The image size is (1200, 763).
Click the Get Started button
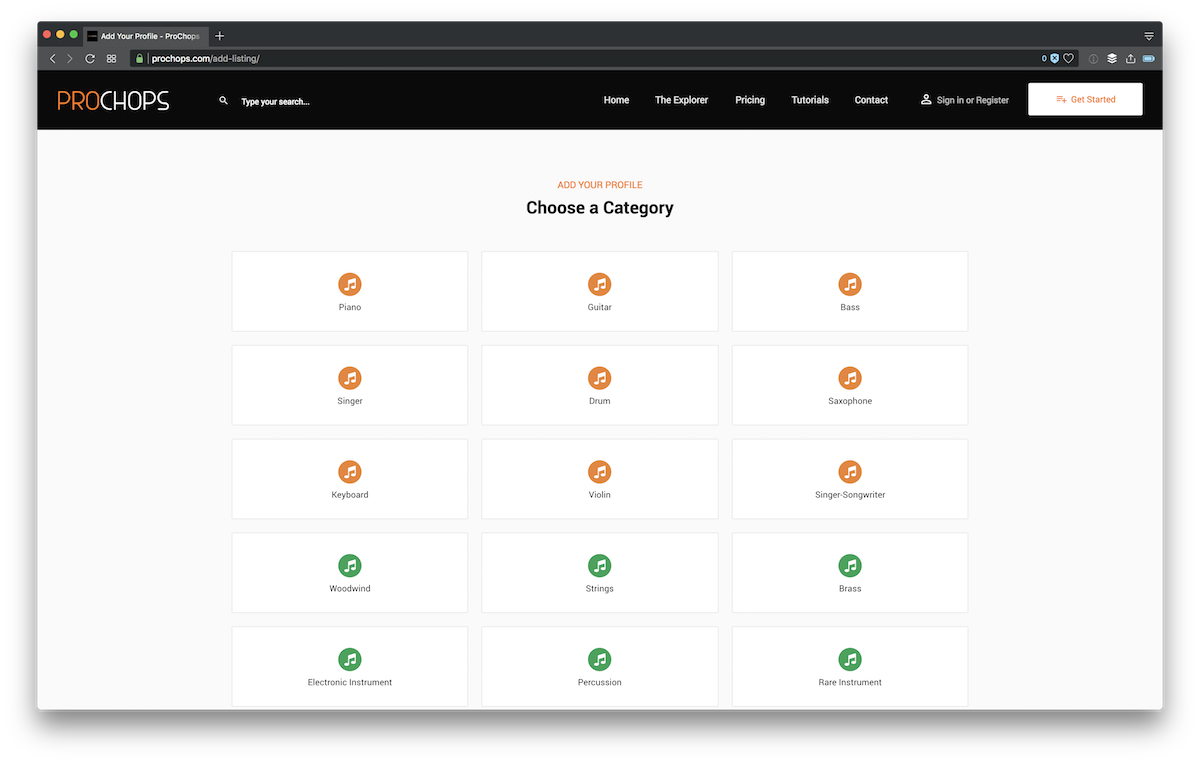coord(1085,99)
